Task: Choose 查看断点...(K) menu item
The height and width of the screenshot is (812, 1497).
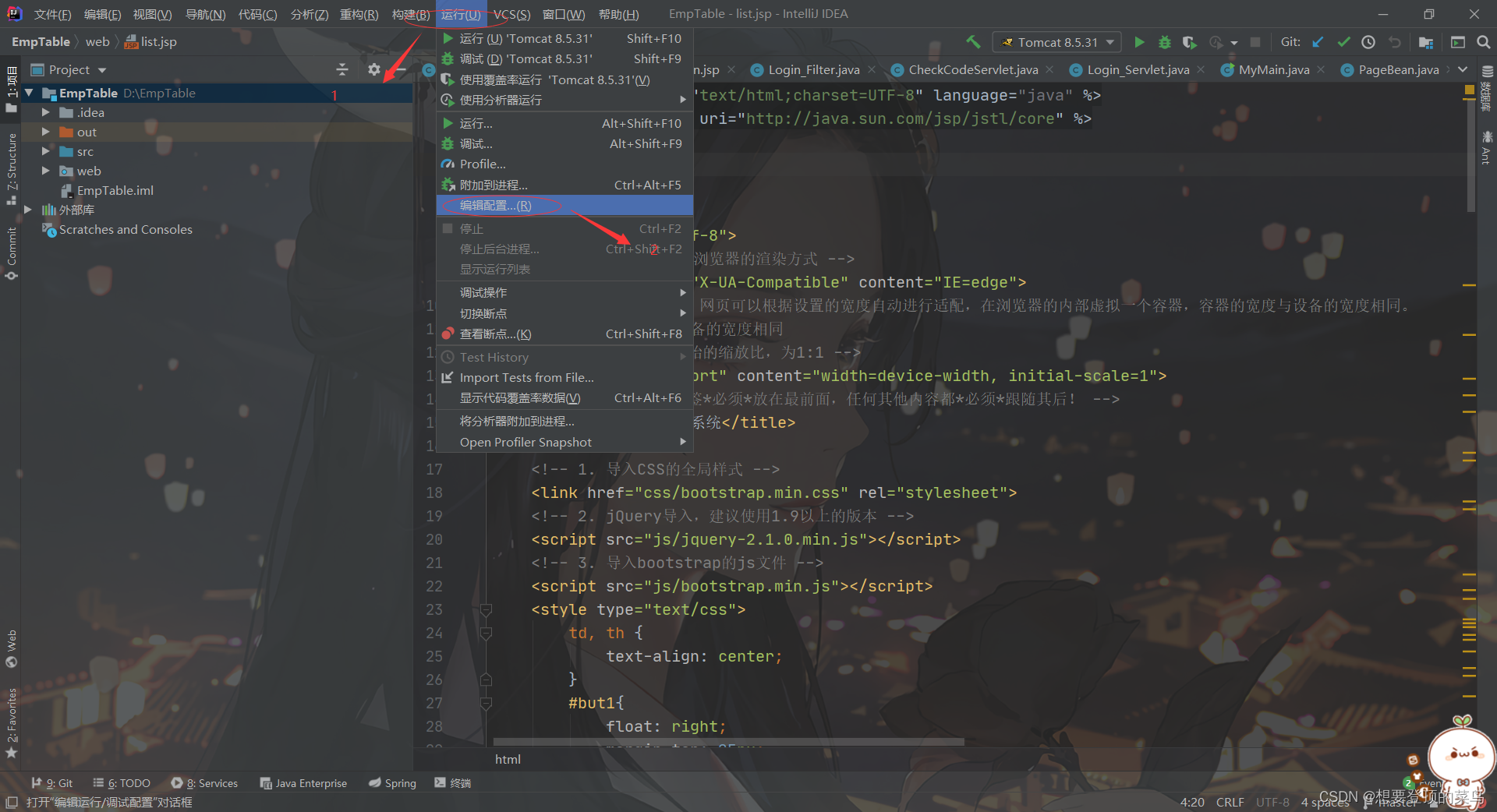Action: point(564,334)
